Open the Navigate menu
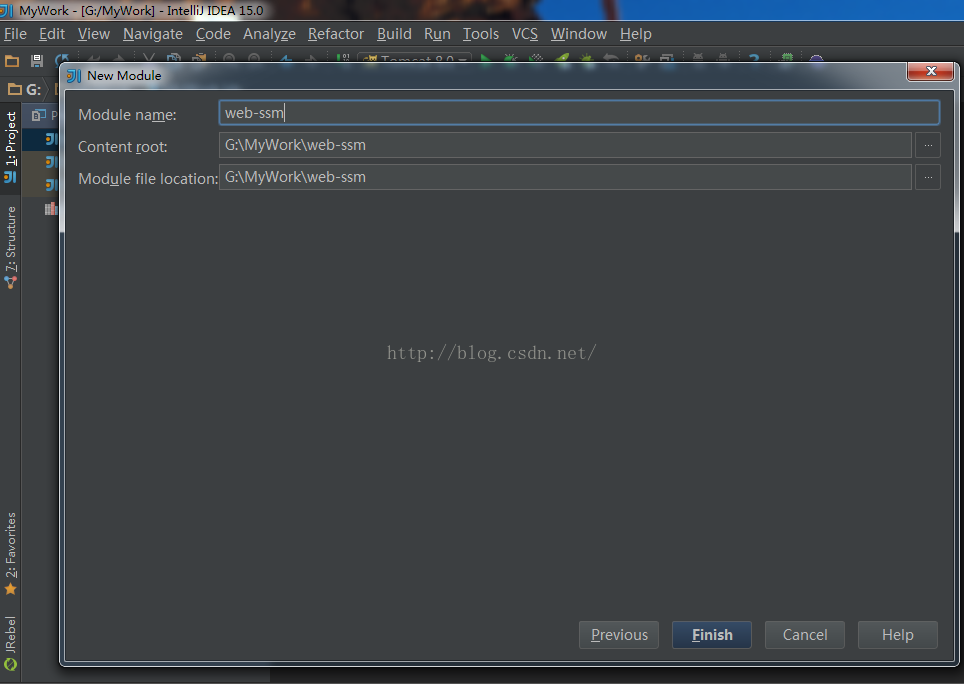The image size is (964, 684). tap(152, 34)
